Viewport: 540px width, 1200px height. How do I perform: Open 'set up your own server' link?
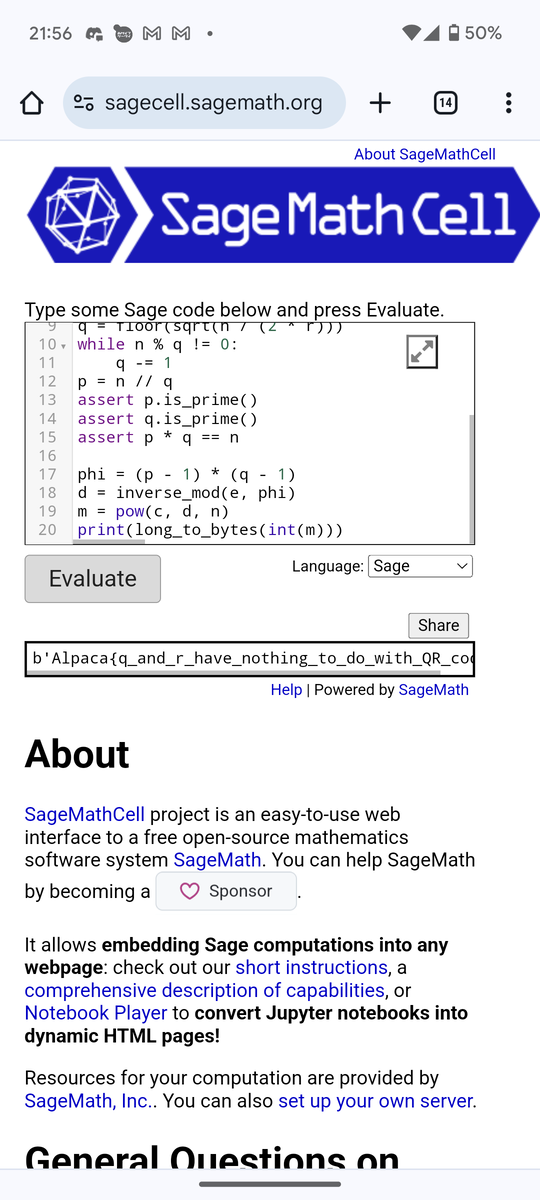tap(376, 1101)
